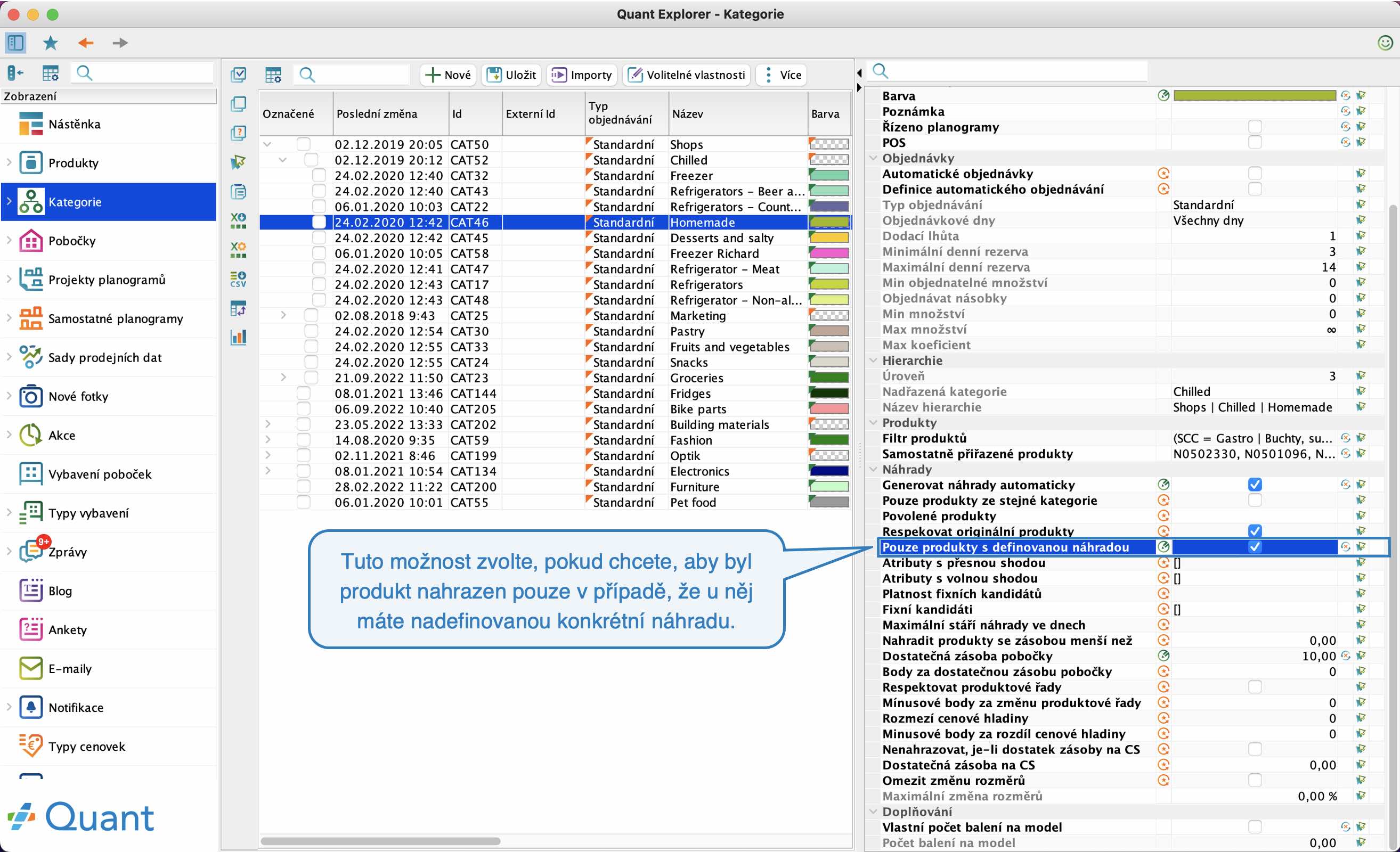Expand the Marketing tree row
The image size is (1400, 852).
283,315
